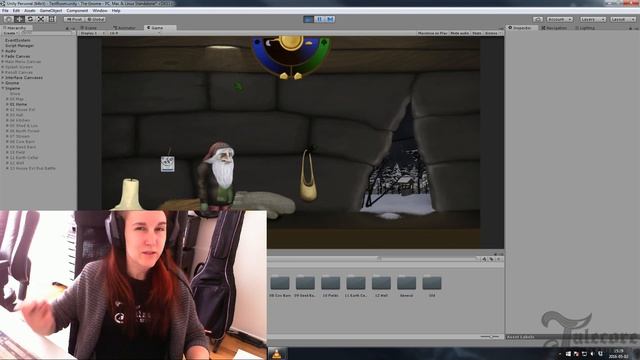Screen dimensions: 640x360
Task: Click Project search by label icon
Action: [x=491, y=259]
